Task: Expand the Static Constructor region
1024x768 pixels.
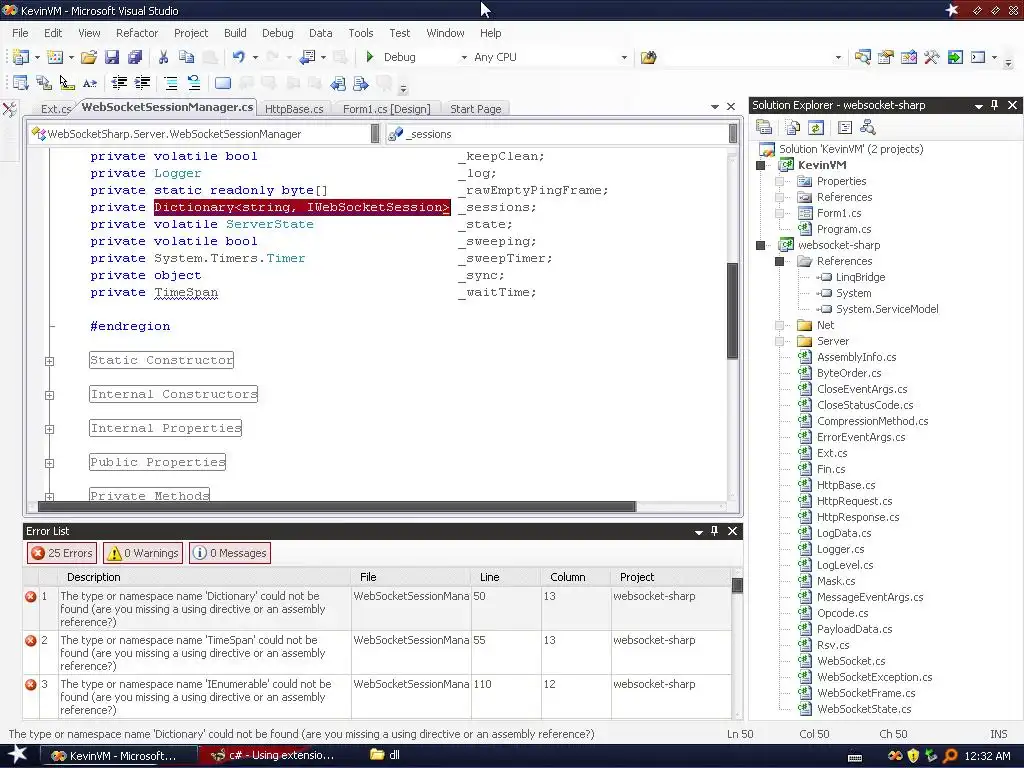Action: tap(50, 361)
